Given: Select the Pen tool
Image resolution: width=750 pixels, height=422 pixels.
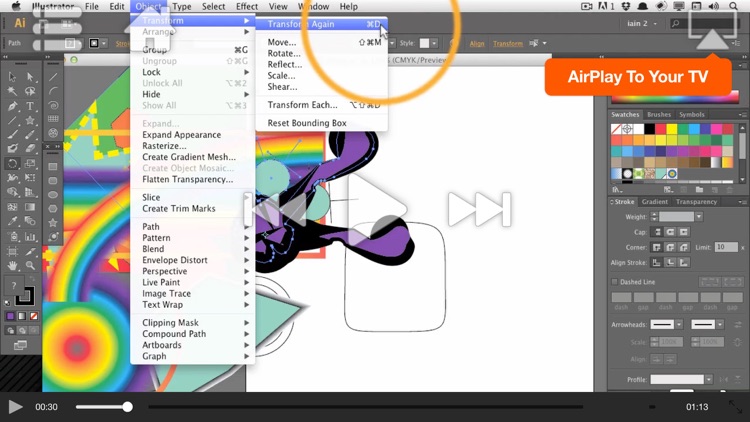Looking at the screenshot, I should [12, 106].
